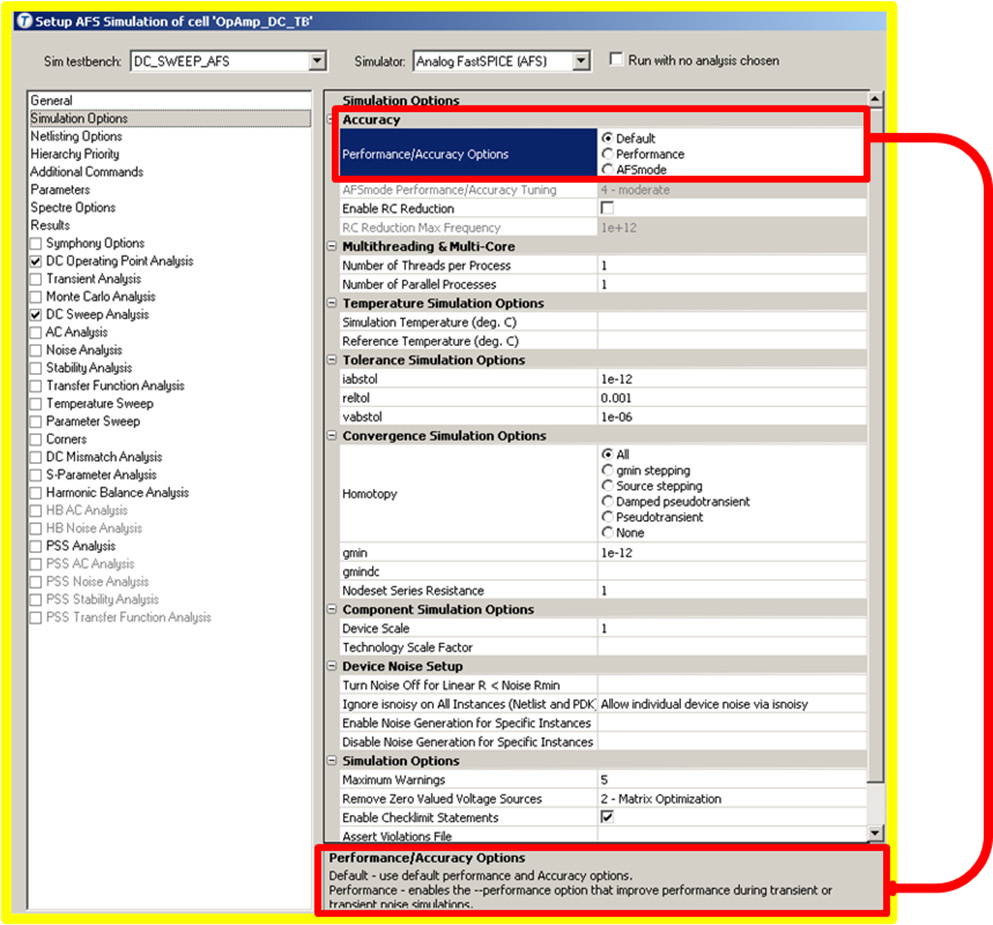
Task: Open Parameters section
Action: tap(60, 189)
